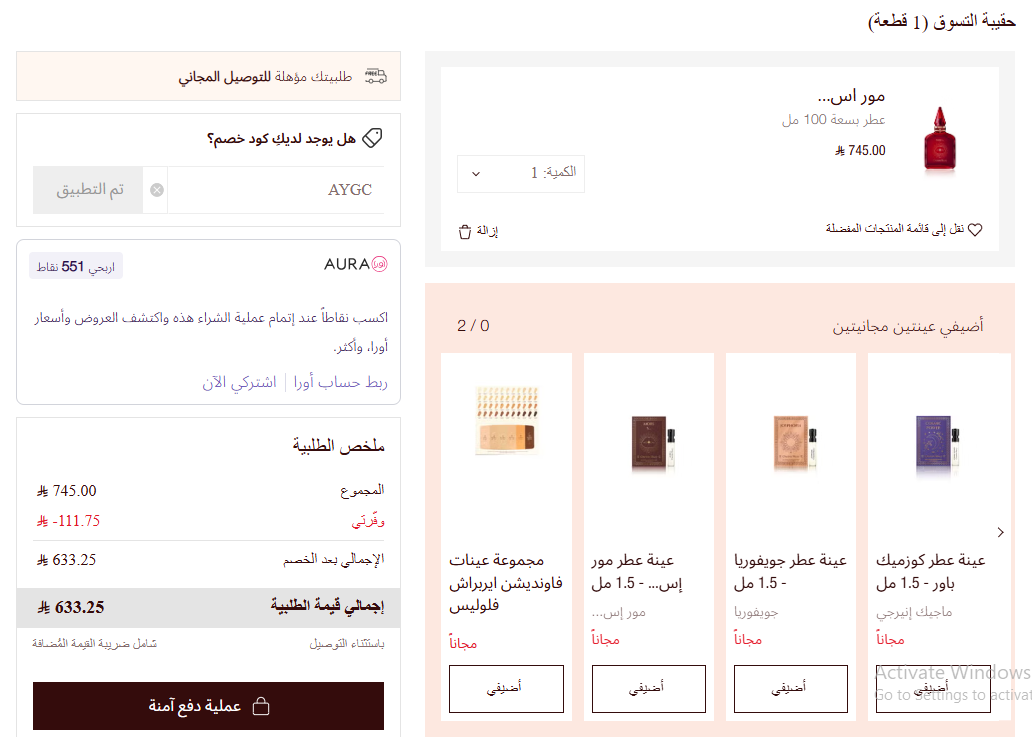The width and height of the screenshot is (1032, 737).
Task: Click the free delivery truck icon
Action: (x=375, y=75)
